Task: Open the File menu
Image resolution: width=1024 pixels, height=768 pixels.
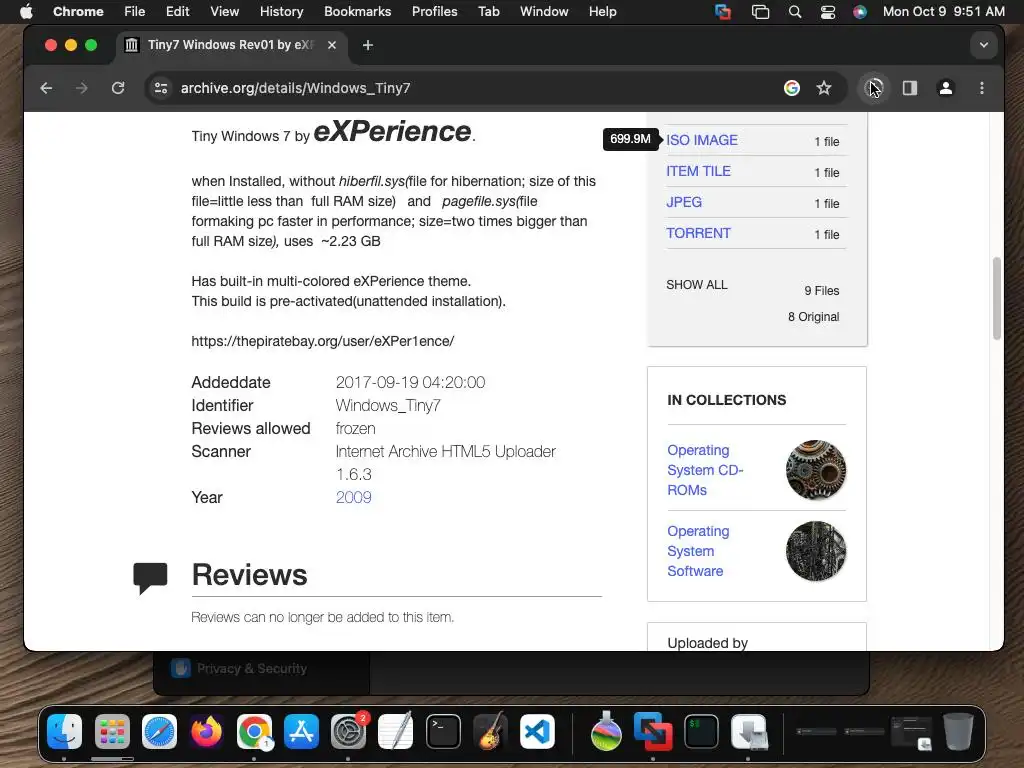Action: click(x=135, y=12)
